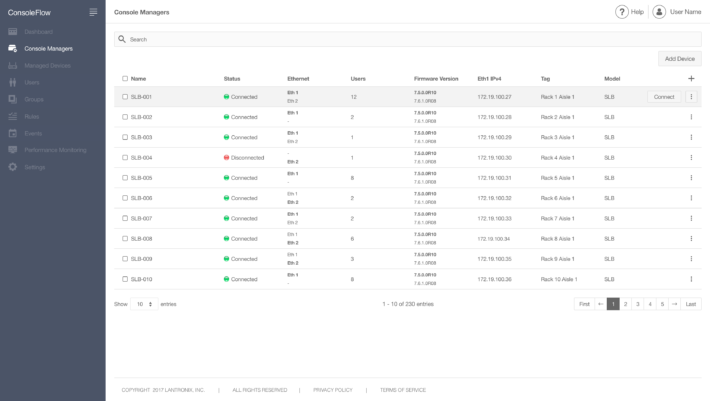The width and height of the screenshot is (710, 401).
Task: Go to page 3 in pagination
Action: [x=638, y=303]
